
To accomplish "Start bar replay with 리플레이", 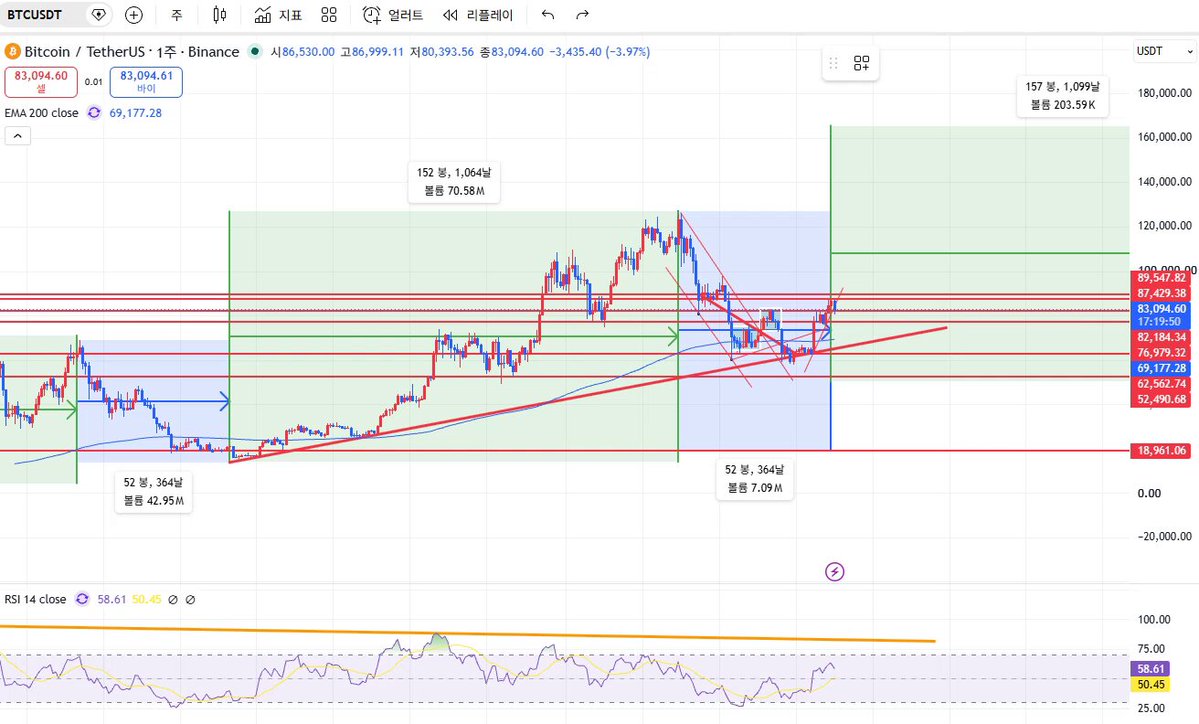I will [x=478, y=15].
